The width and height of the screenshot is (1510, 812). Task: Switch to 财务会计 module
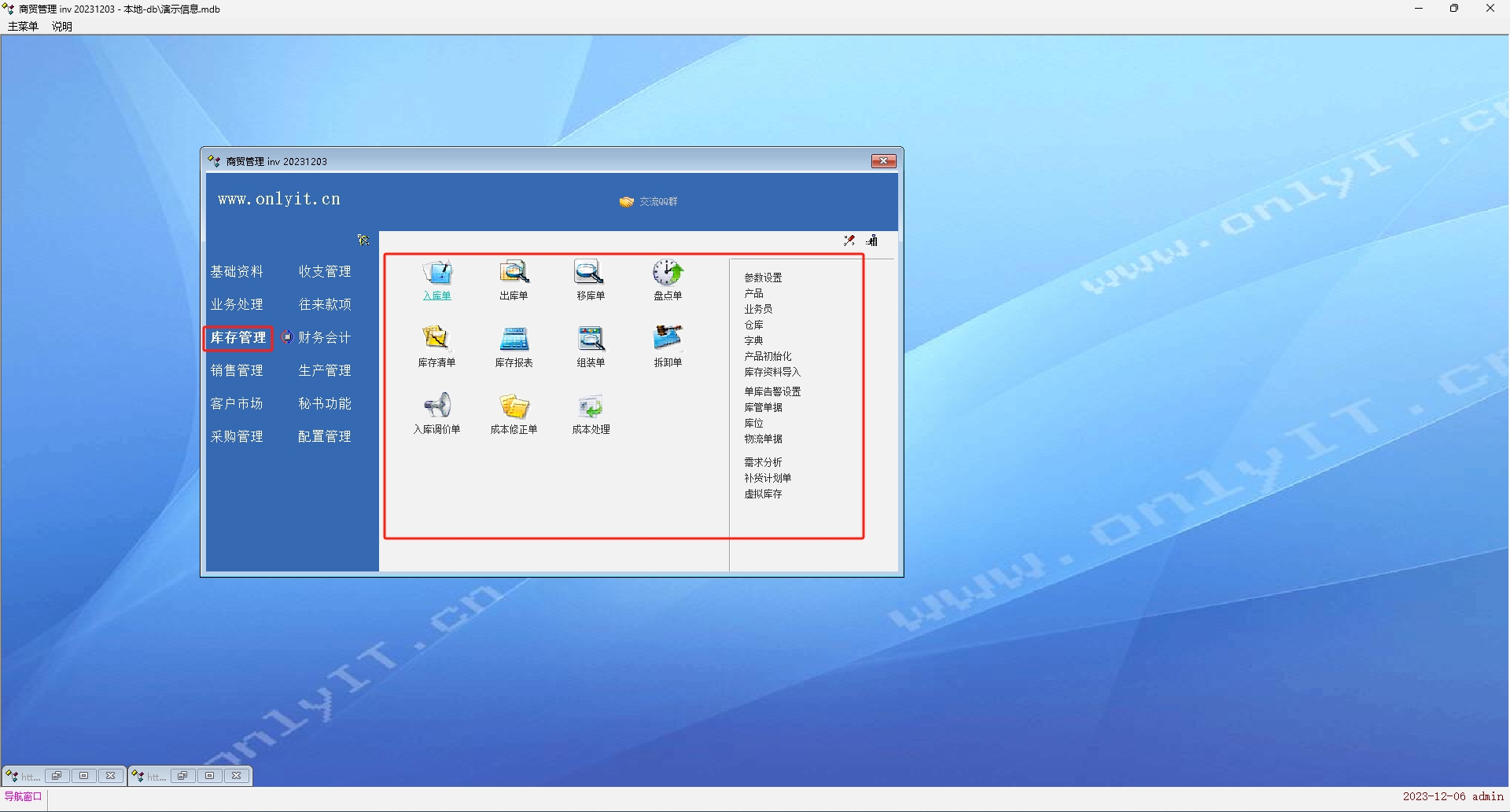coord(324,338)
